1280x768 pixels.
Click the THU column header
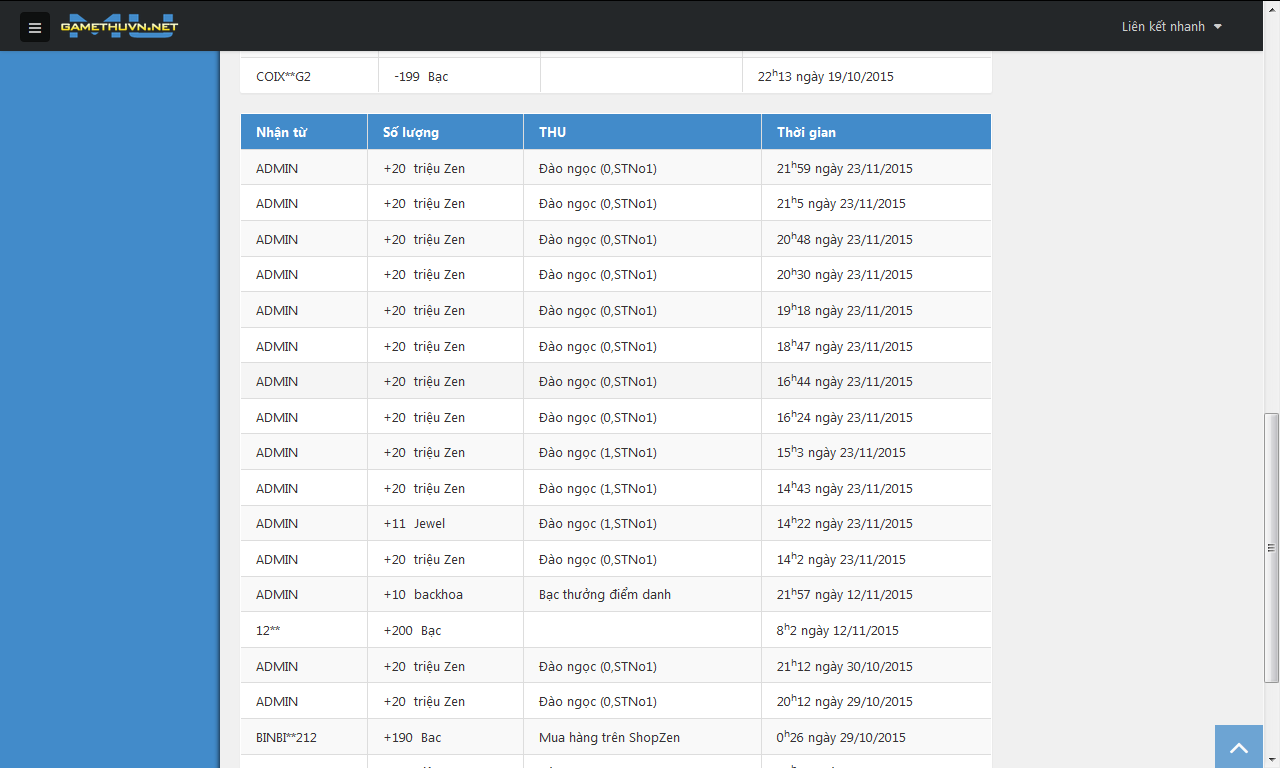(643, 132)
